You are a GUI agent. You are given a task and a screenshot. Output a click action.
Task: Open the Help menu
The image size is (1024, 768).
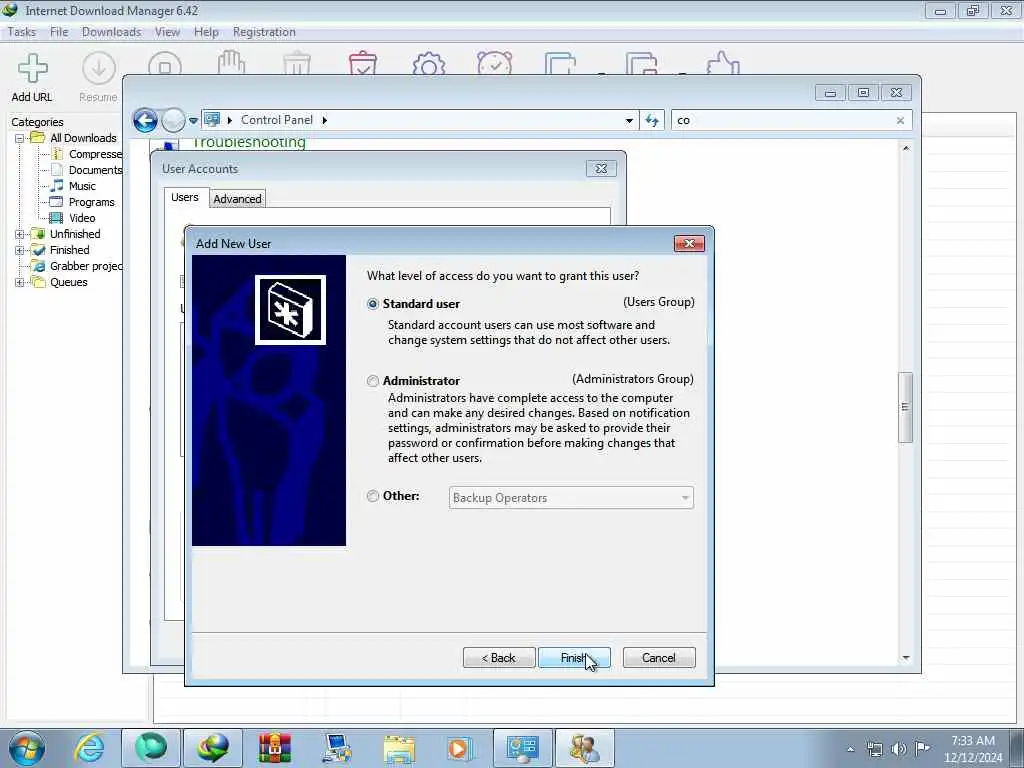pyautogui.click(x=206, y=32)
